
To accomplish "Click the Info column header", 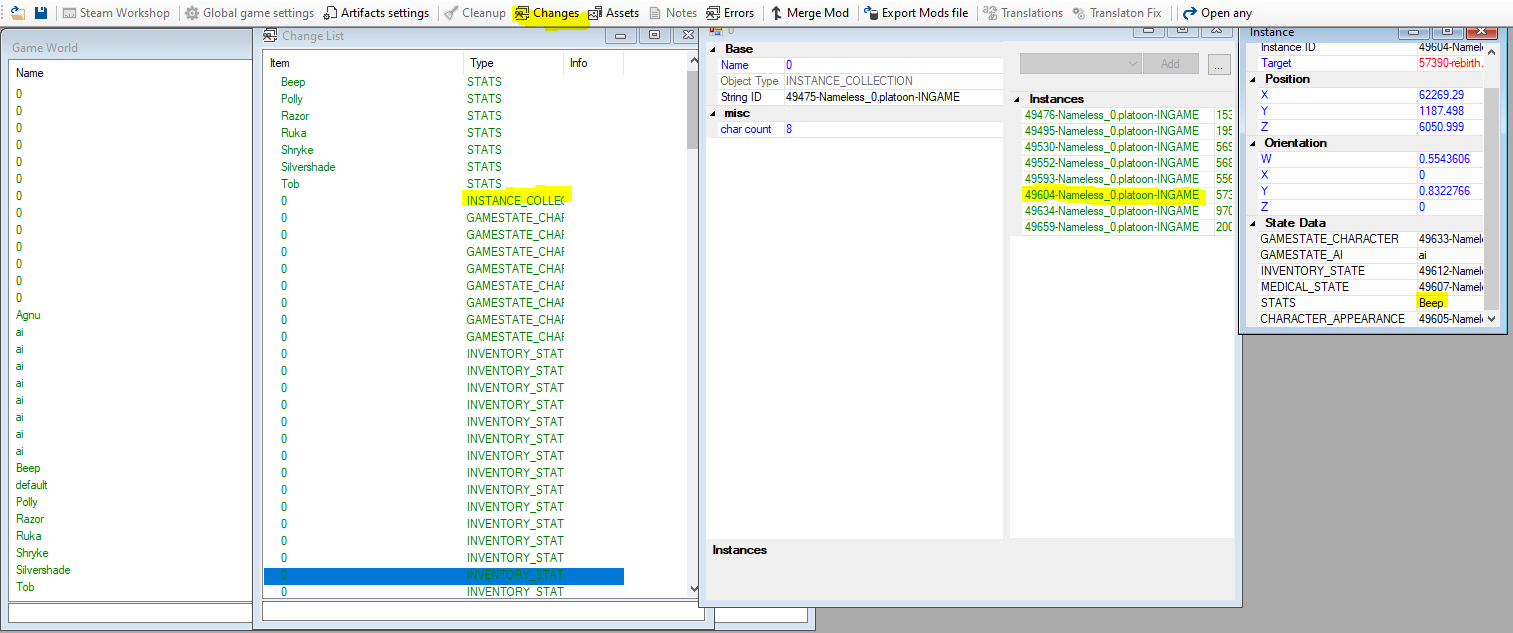I will (x=594, y=63).
